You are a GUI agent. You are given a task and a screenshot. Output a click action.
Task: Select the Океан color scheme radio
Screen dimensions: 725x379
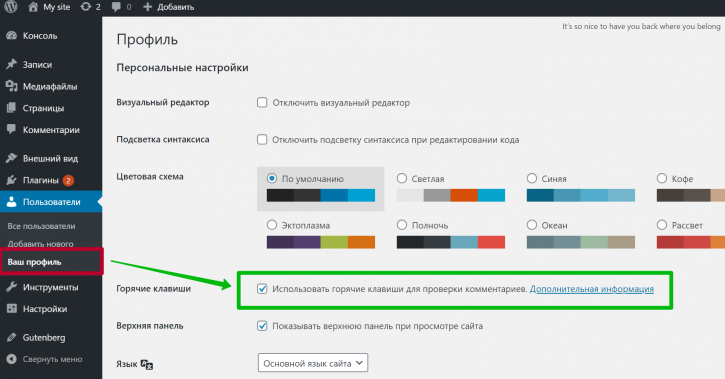(532, 225)
